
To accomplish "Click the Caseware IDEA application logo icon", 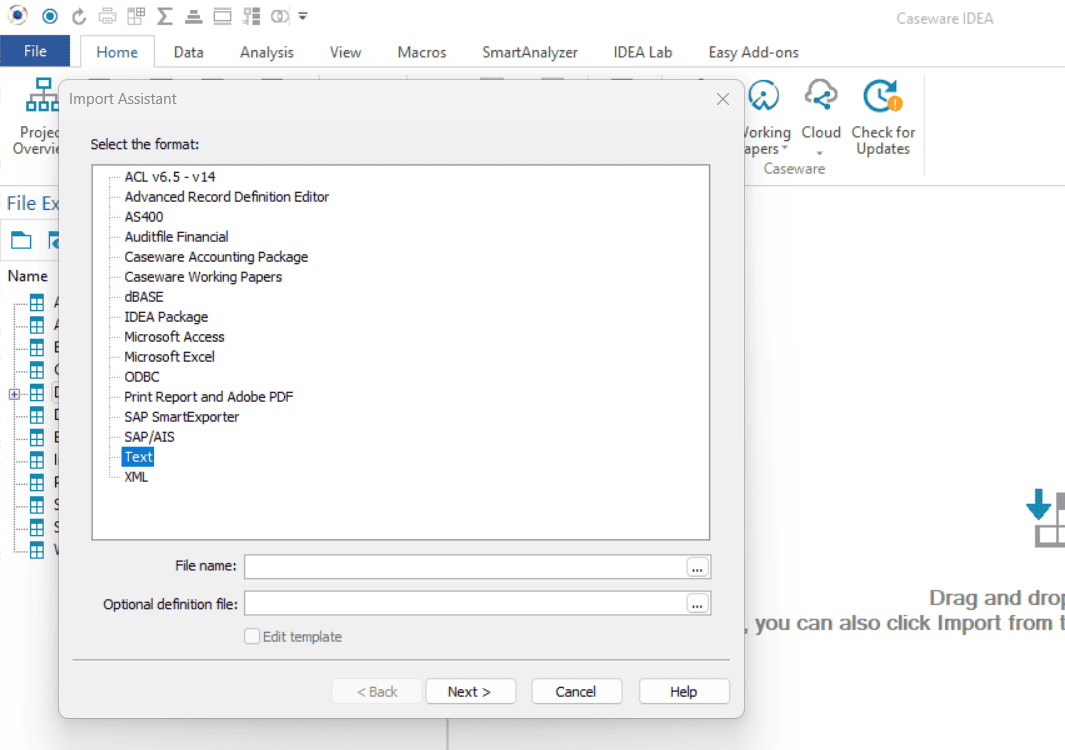I will pos(17,15).
